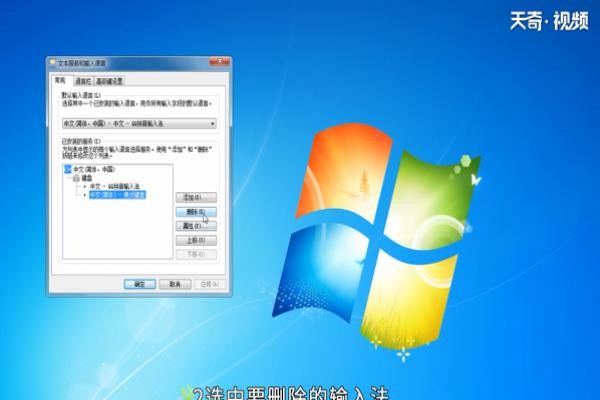The height and width of the screenshot is (400, 600).
Task: Dismiss the dialog with 取消
Action: pyautogui.click(x=175, y=284)
